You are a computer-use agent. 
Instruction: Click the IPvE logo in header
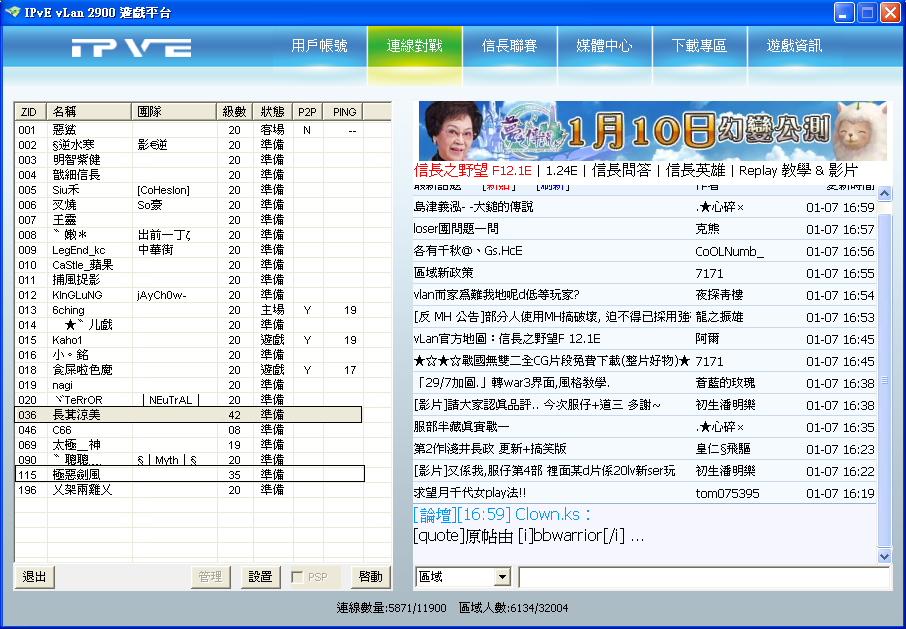point(131,47)
